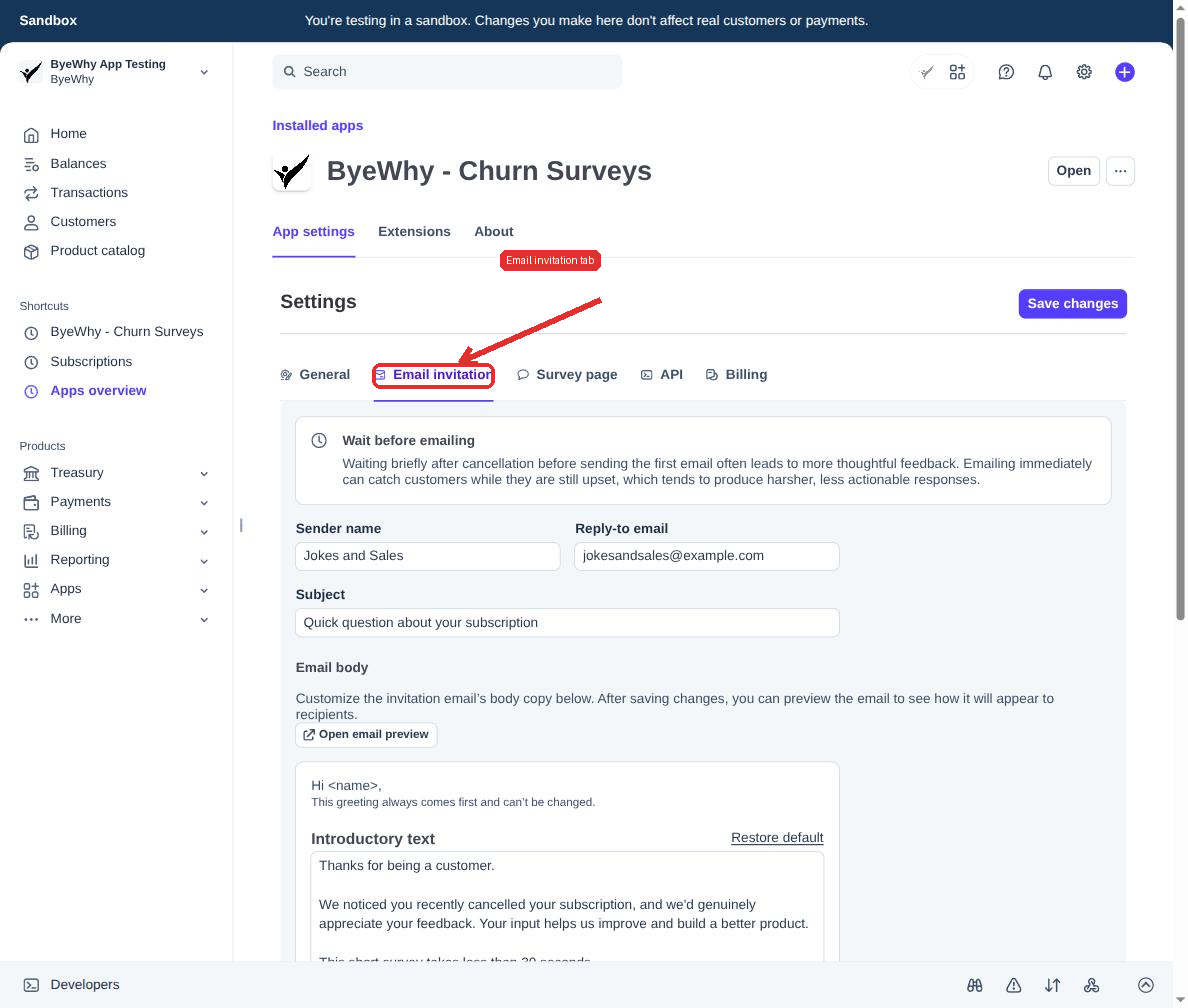The image size is (1188, 1008).
Task: Click the Subject input field
Action: 567,623
